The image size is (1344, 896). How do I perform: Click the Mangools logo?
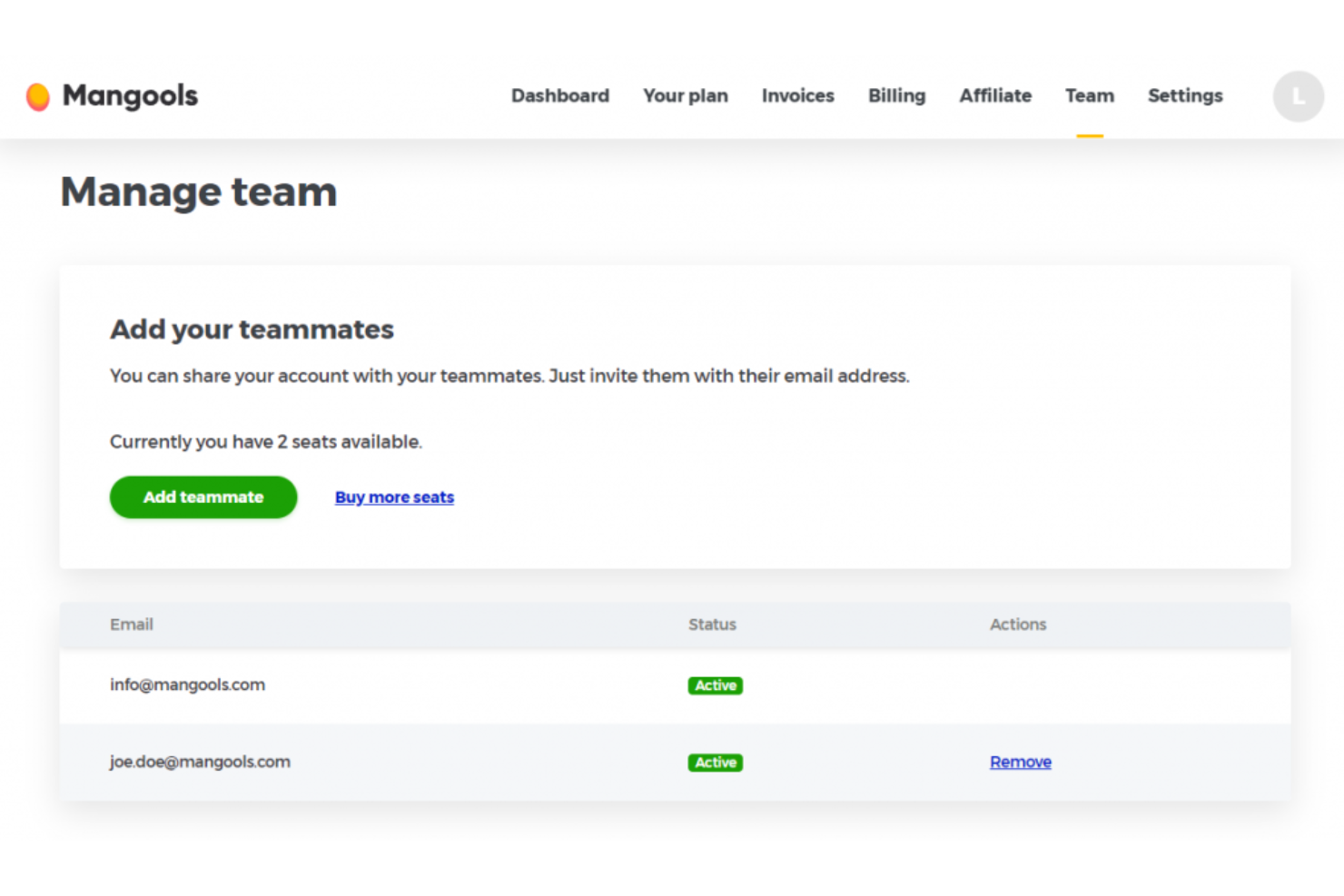click(110, 95)
